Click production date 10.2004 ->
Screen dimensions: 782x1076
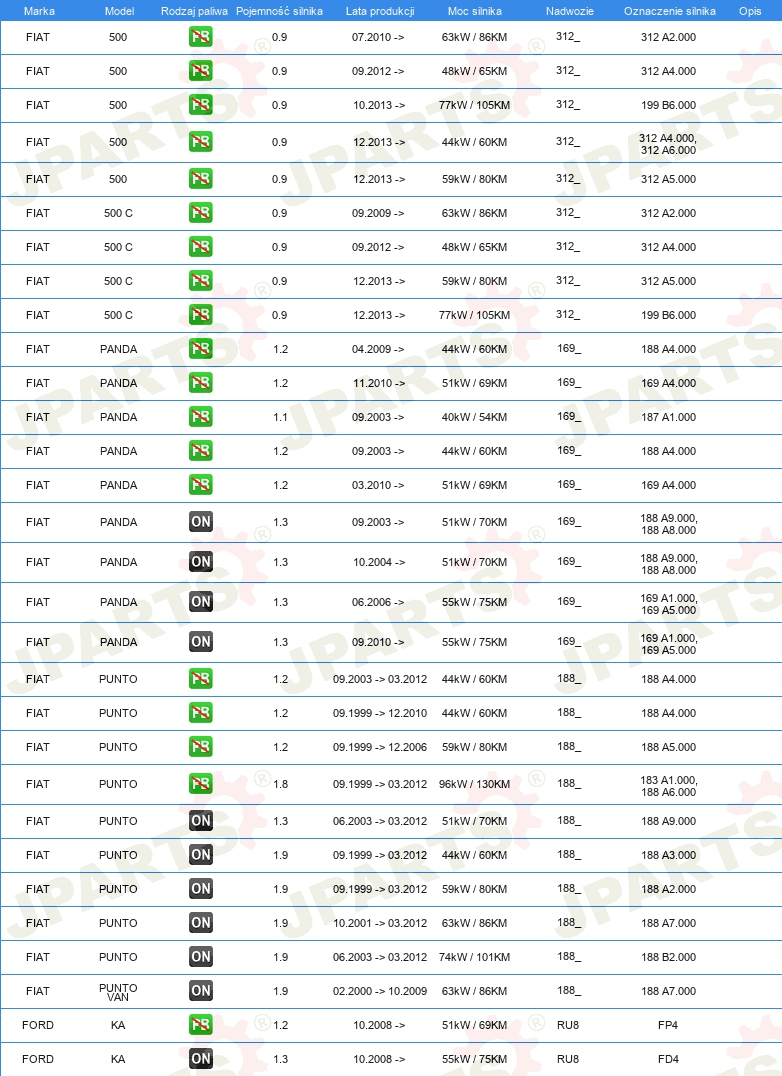[379, 562]
